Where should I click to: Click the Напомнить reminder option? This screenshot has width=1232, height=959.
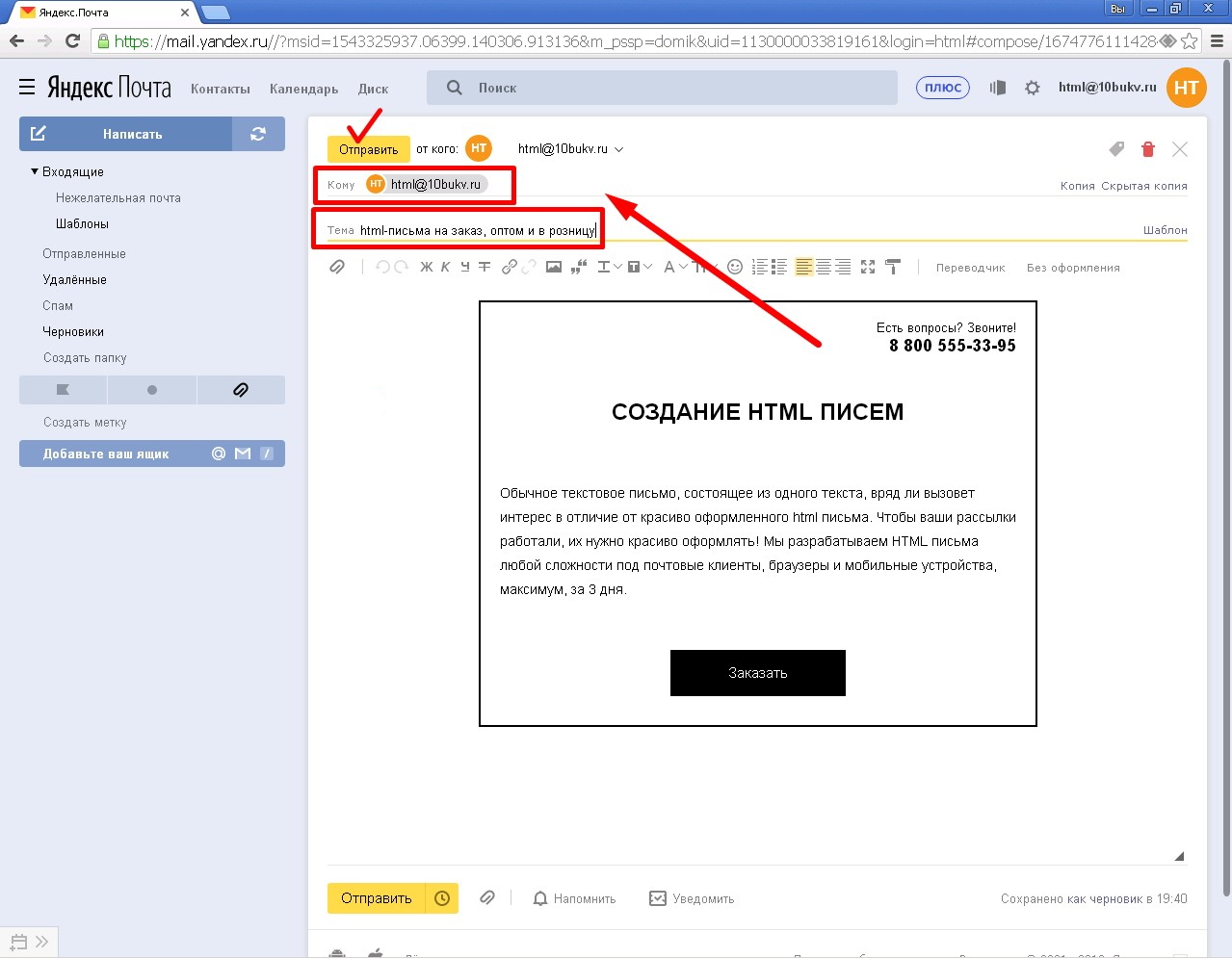click(x=574, y=898)
